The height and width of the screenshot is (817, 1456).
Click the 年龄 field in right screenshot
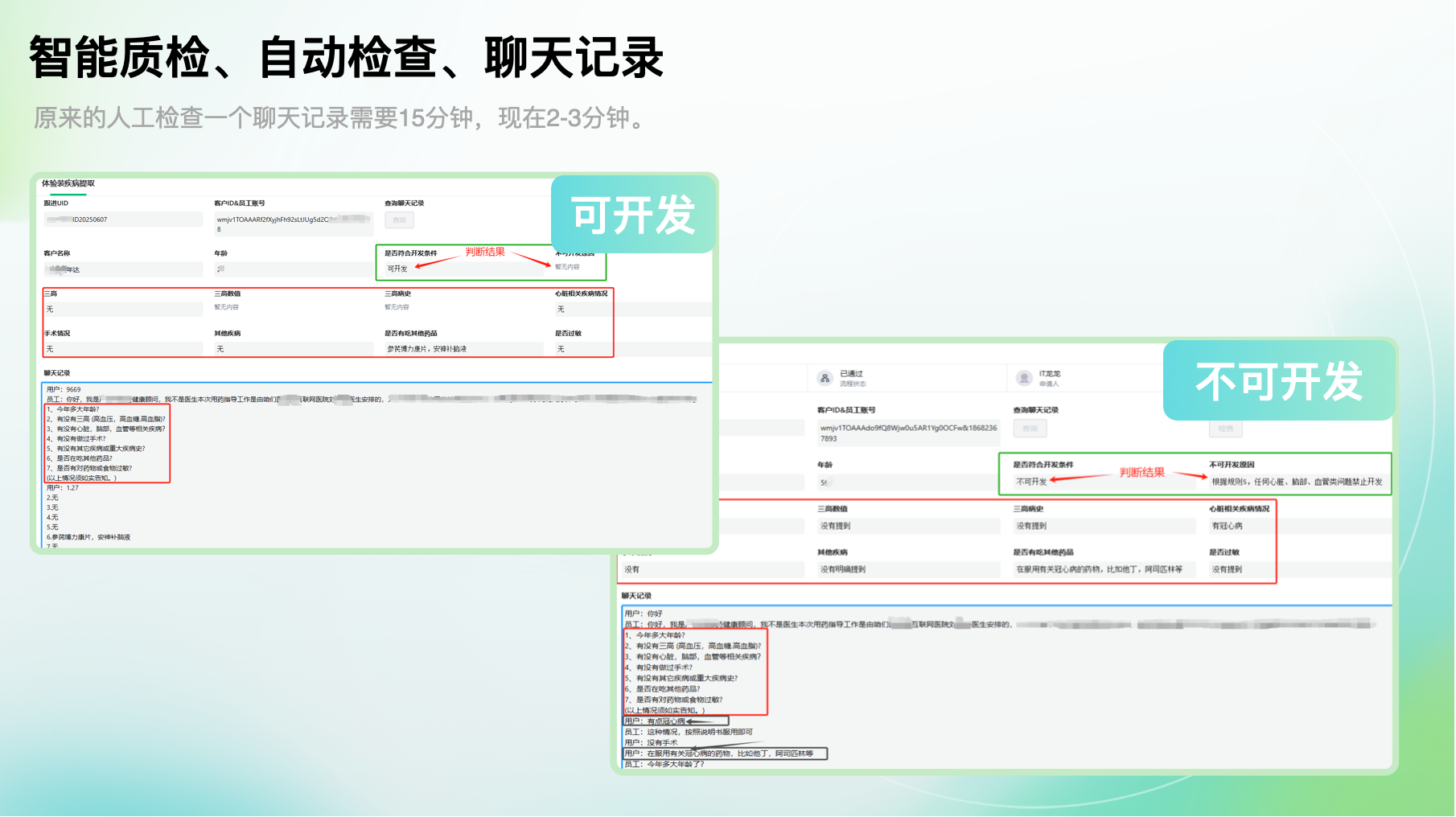pos(907,482)
